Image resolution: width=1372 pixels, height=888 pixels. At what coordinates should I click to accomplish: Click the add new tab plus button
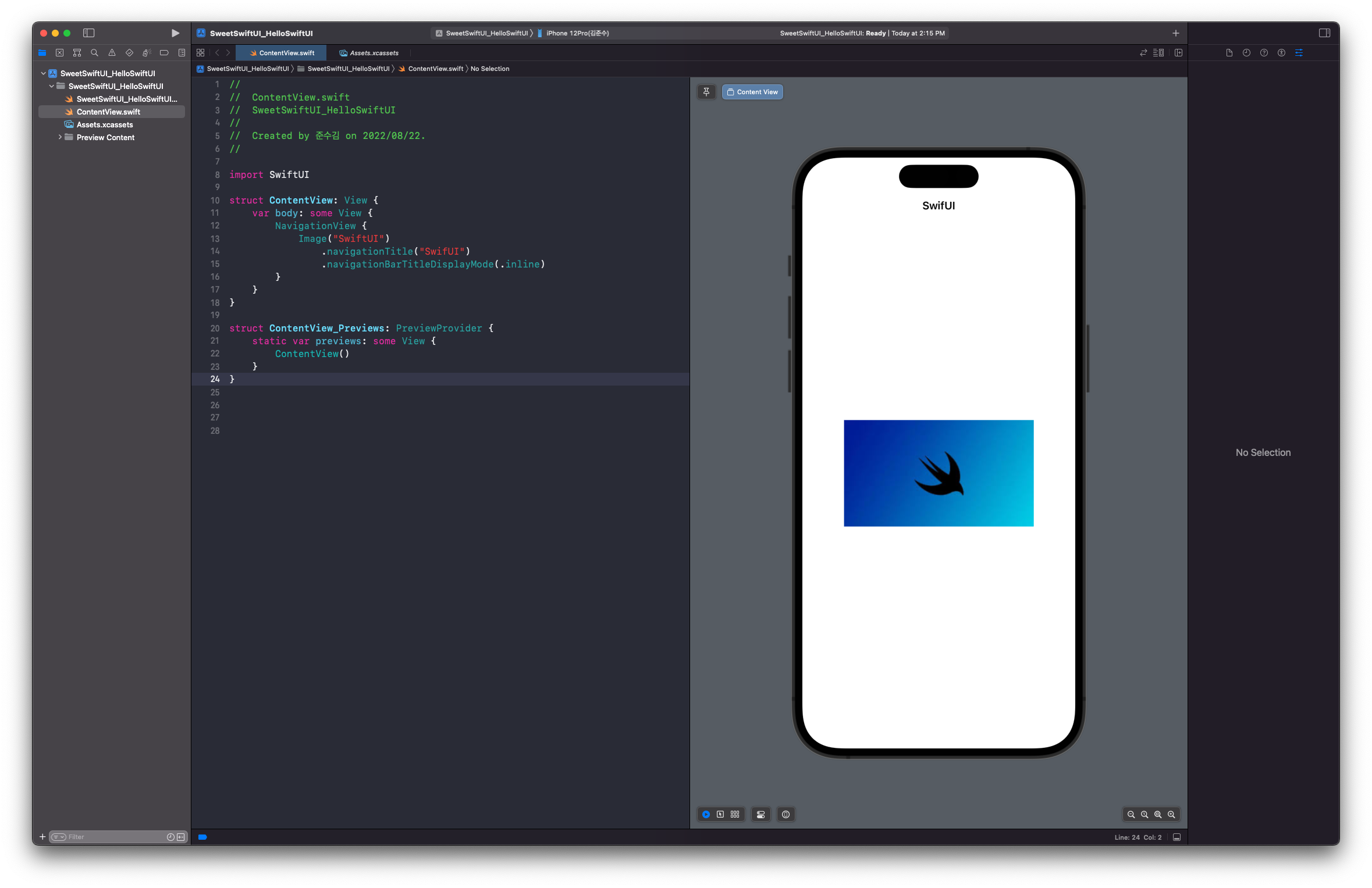coord(1175,33)
